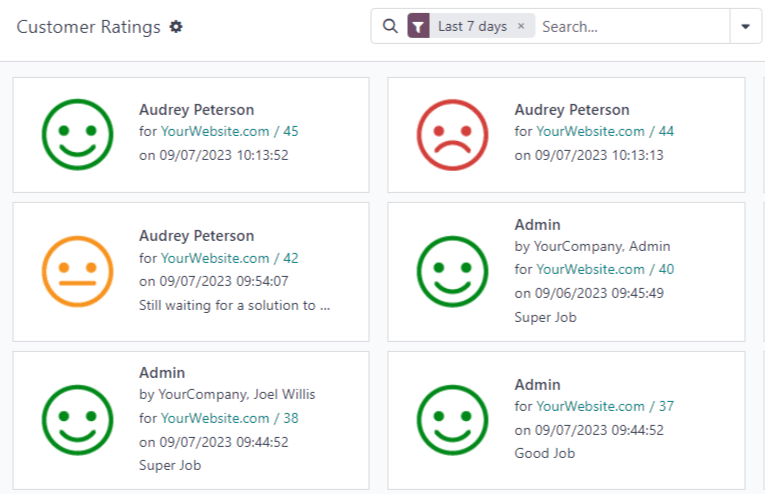Open the search options dropdown arrow
The height and width of the screenshot is (494, 765).
pyautogui.click(x=745, y=27)
